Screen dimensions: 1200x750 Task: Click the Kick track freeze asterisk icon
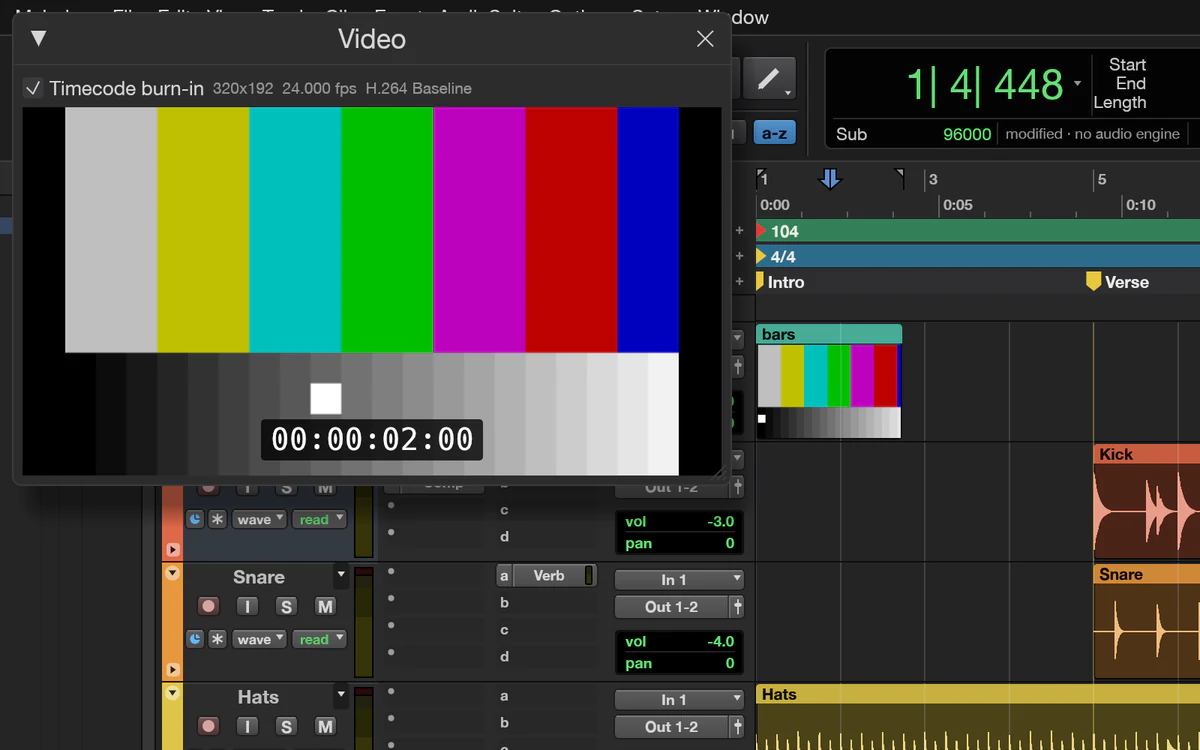217,520
